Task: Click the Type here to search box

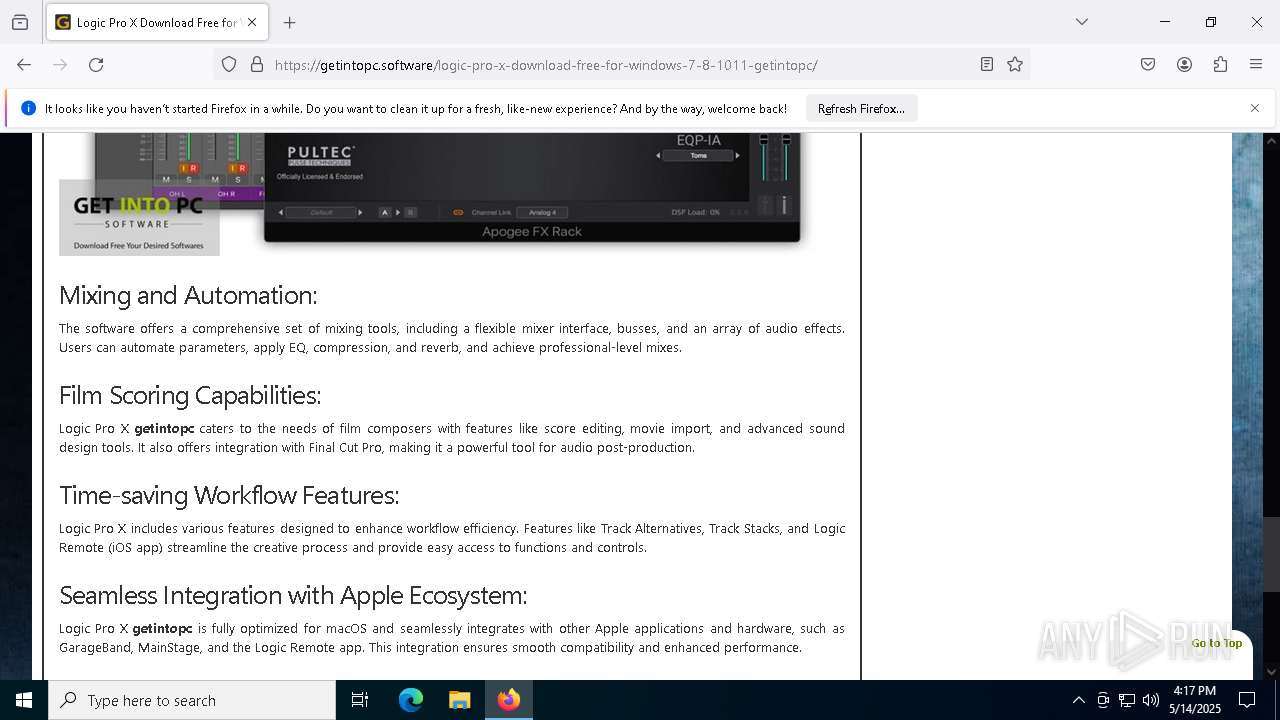Action: click(x=192, y=700)
